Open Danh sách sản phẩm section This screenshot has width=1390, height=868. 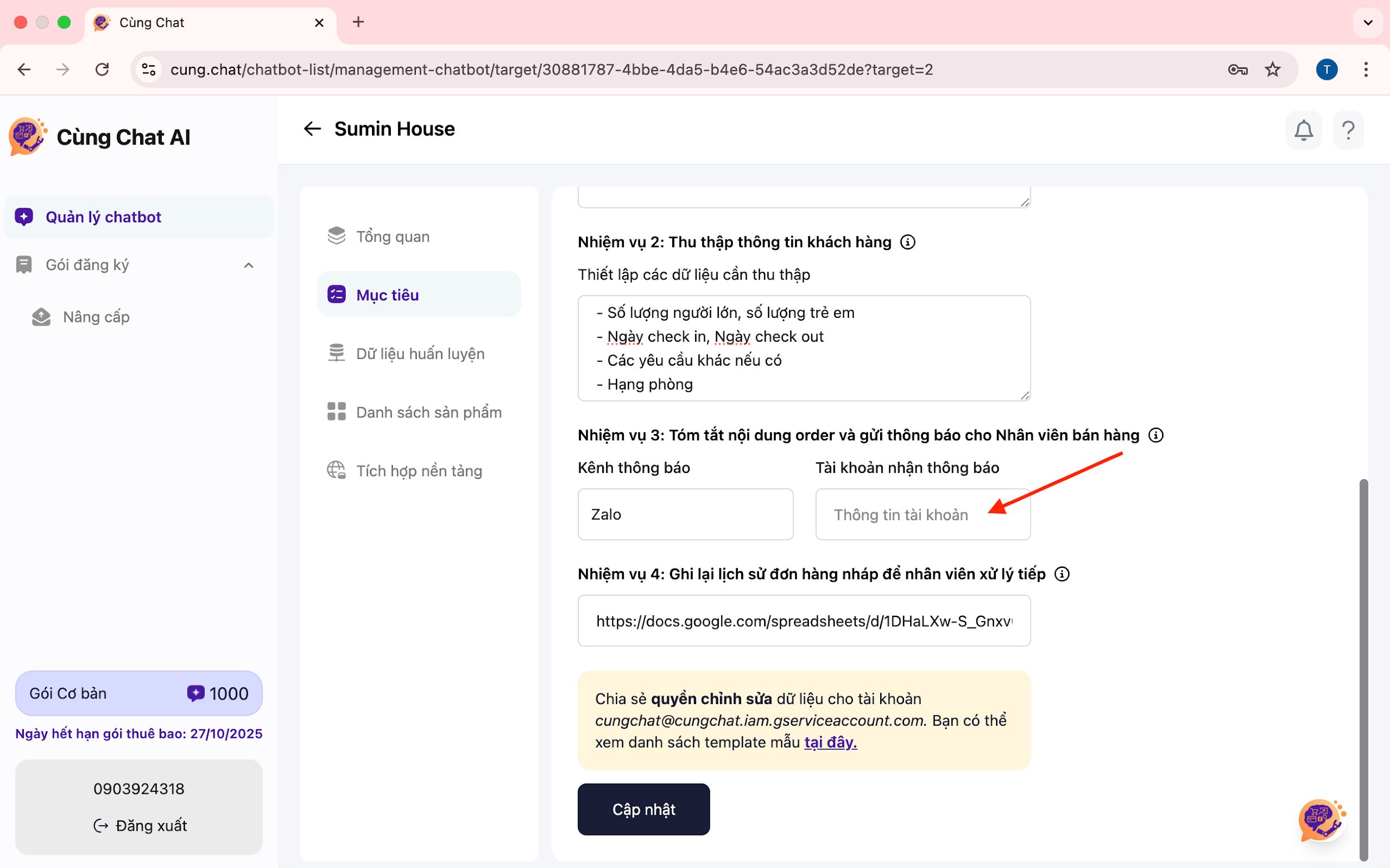tap(429, 412)
